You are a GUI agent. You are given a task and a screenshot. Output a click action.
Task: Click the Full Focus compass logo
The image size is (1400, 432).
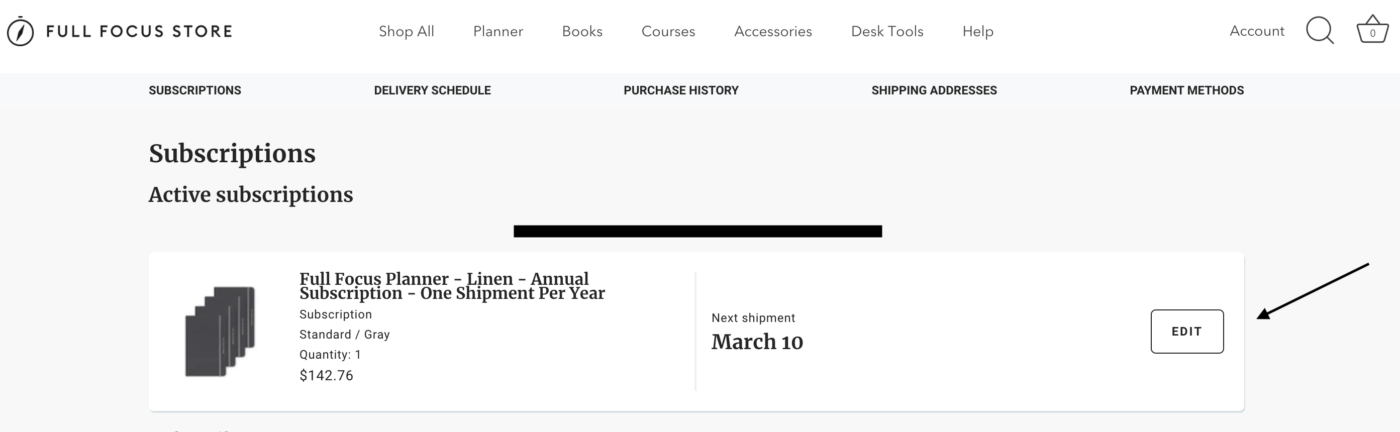tap(20, 31)
